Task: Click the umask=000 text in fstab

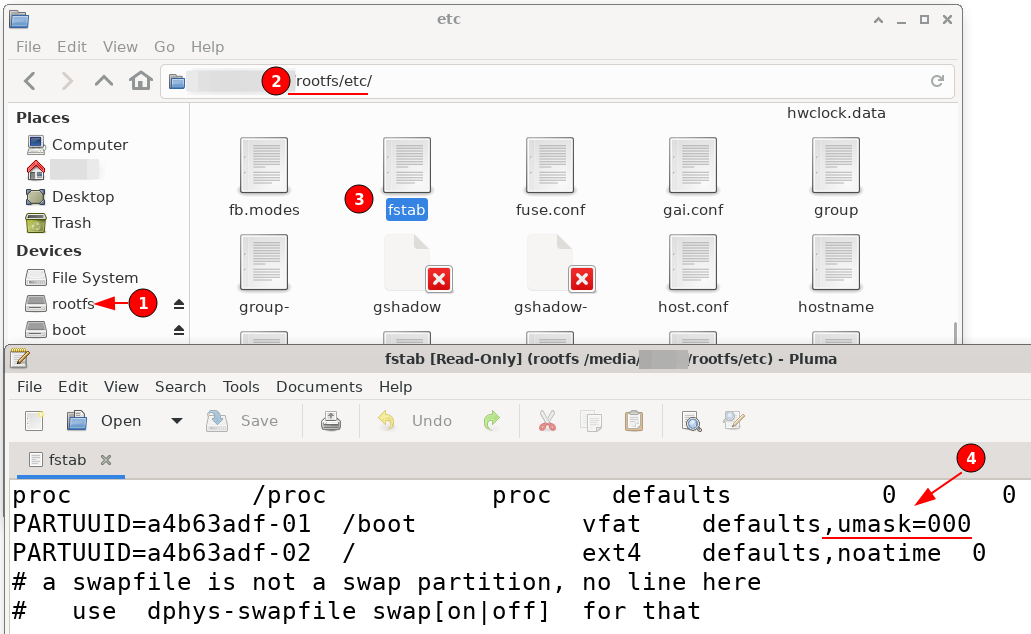Action: pos(903,524)
